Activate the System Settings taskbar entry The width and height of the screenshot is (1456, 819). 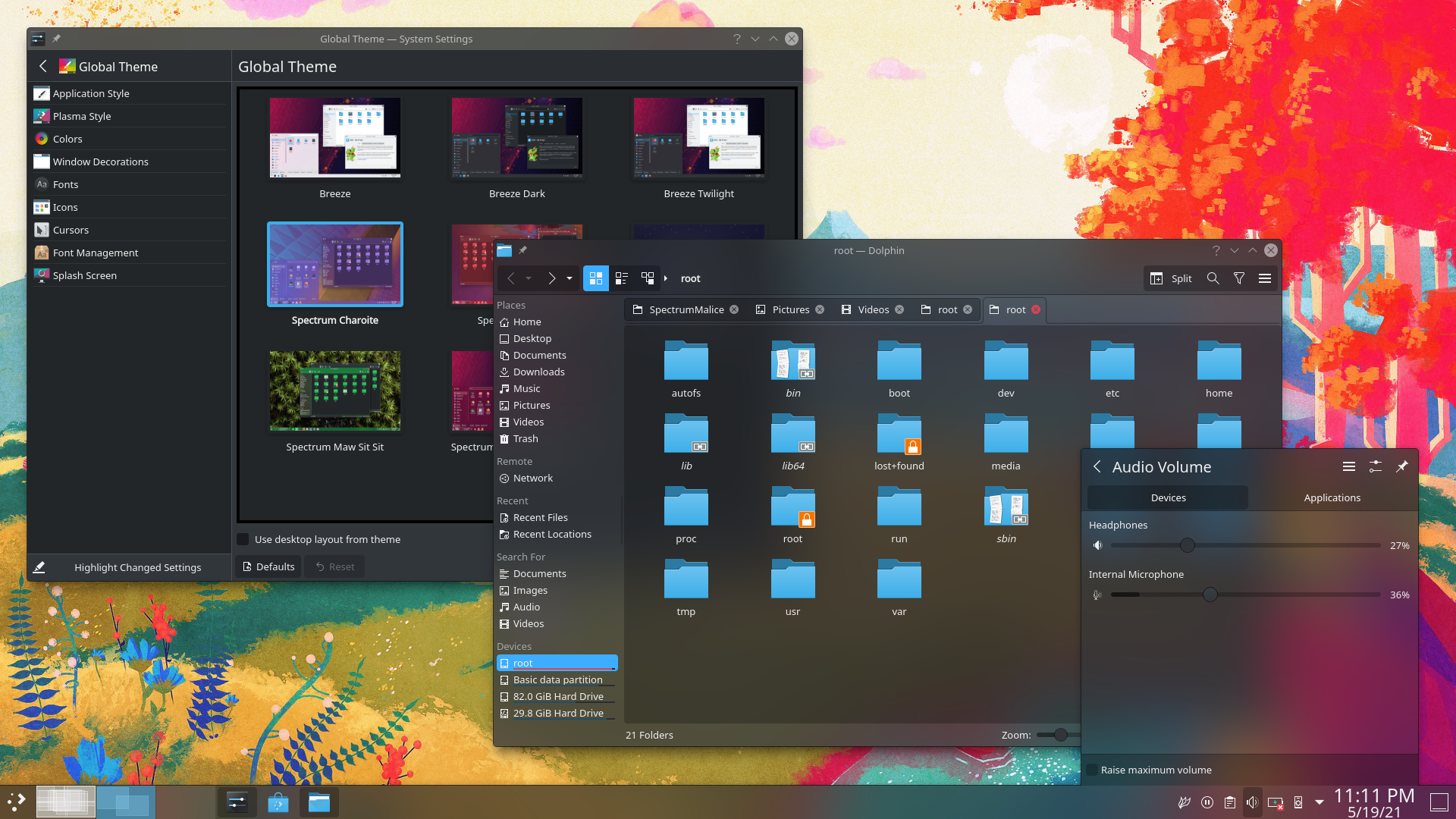pyautogui.click(x=237, y=802)
